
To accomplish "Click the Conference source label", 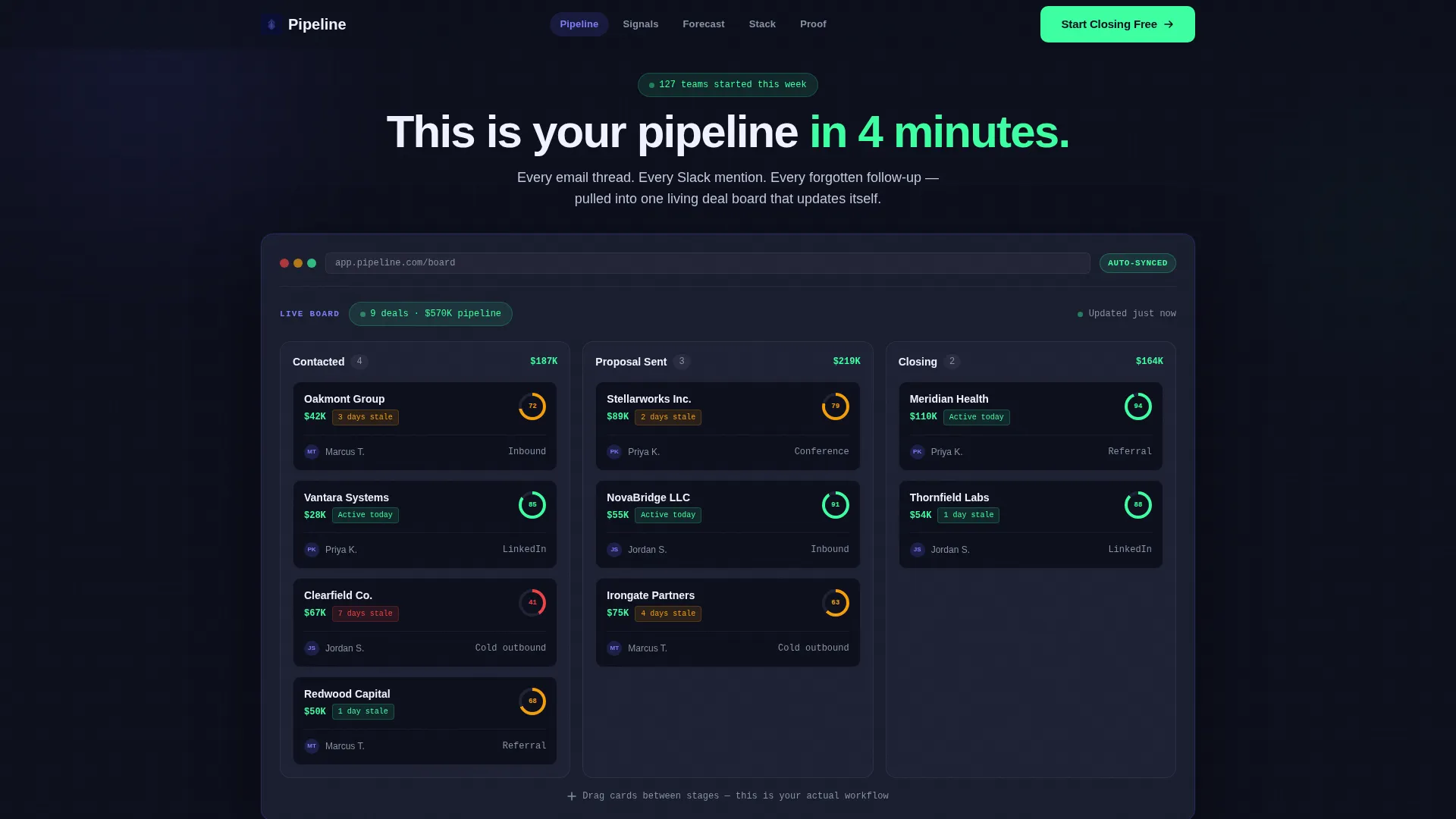I will (x=821, y=452).
